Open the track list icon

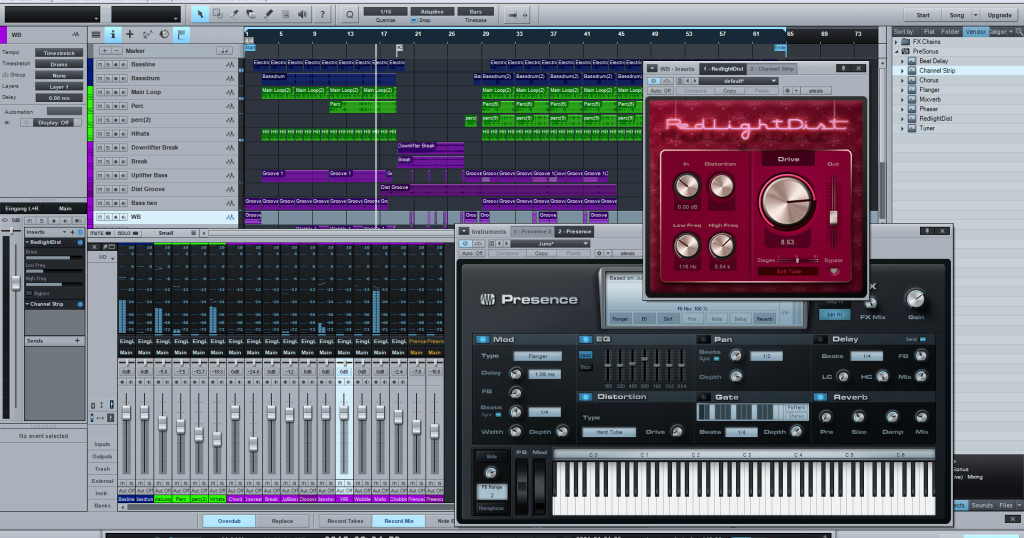coord(96,35)
